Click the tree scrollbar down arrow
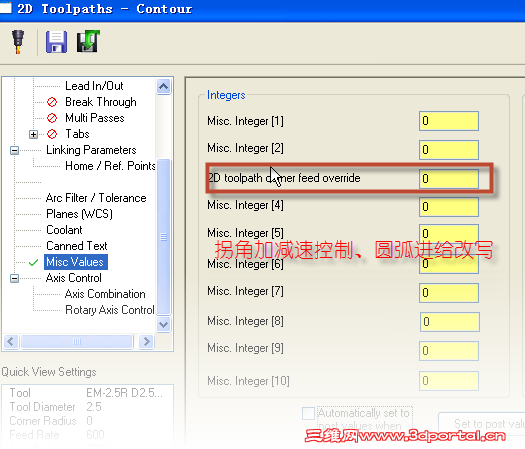The height and width of the screenshot is (449, 525). 163,324
